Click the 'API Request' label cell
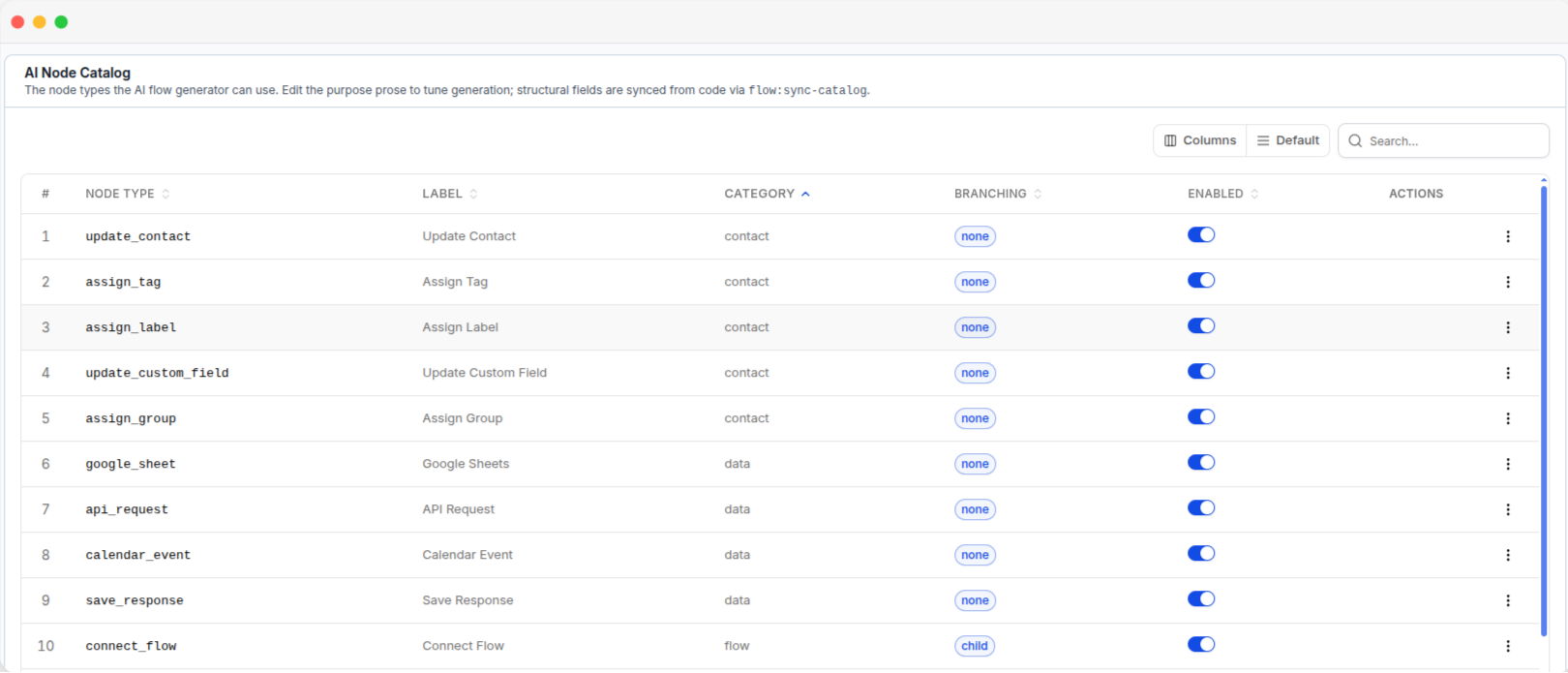 (x=458, y=509)
